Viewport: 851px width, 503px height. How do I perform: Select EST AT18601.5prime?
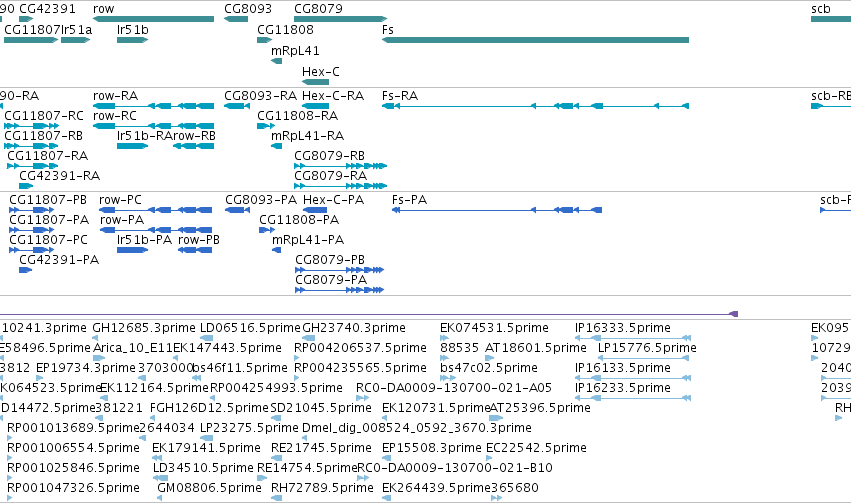coord(536,348)
